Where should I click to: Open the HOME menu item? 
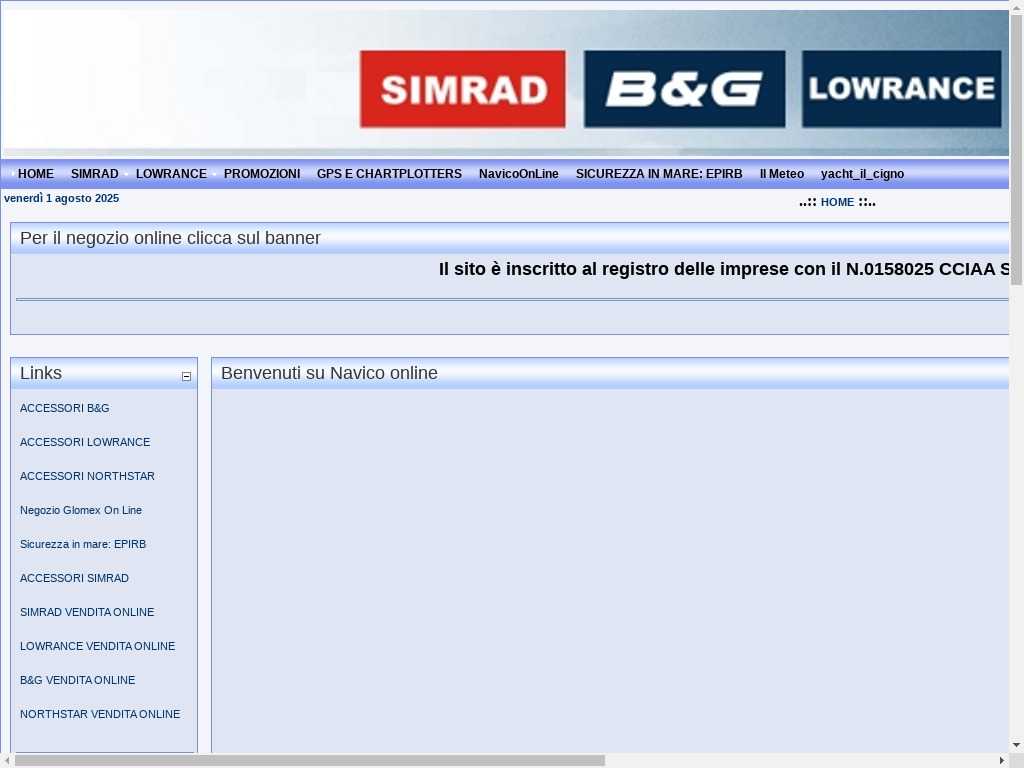36,174
